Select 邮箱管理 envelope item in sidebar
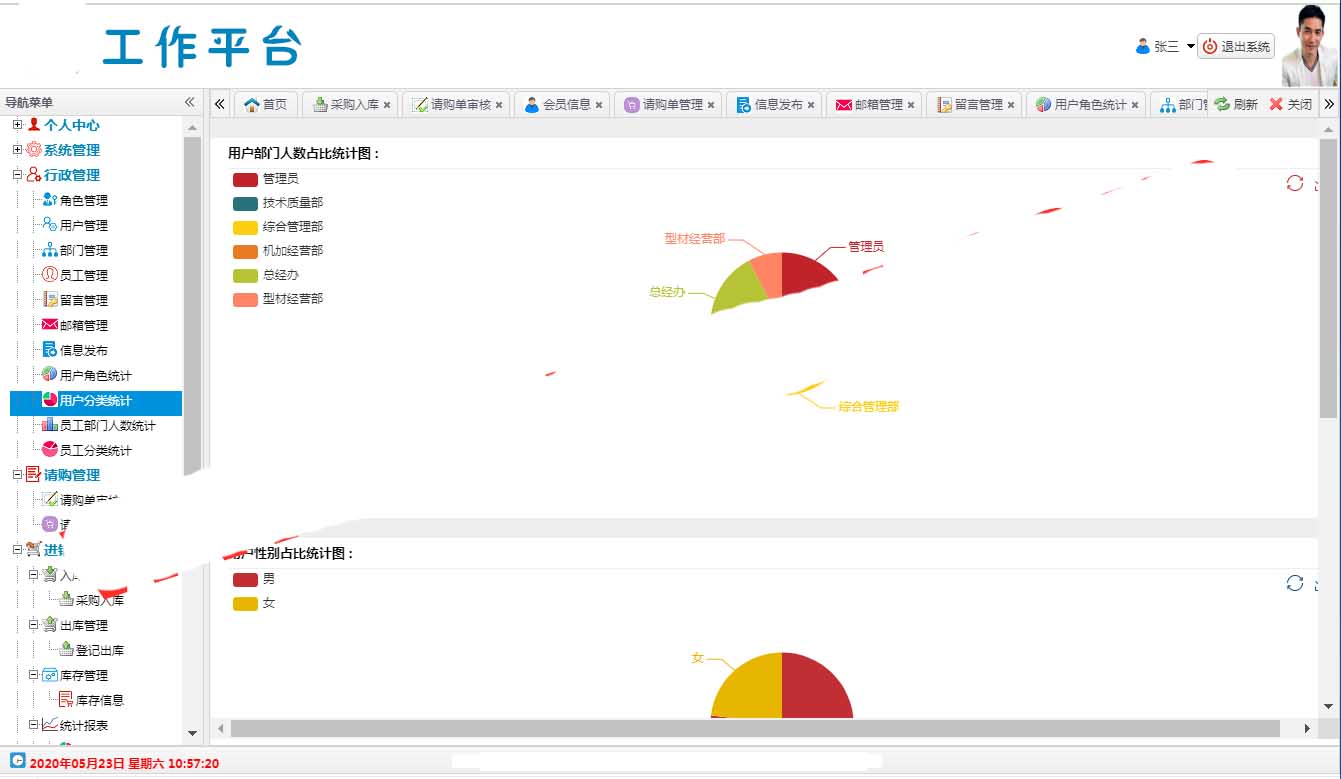 pos(83,325)
